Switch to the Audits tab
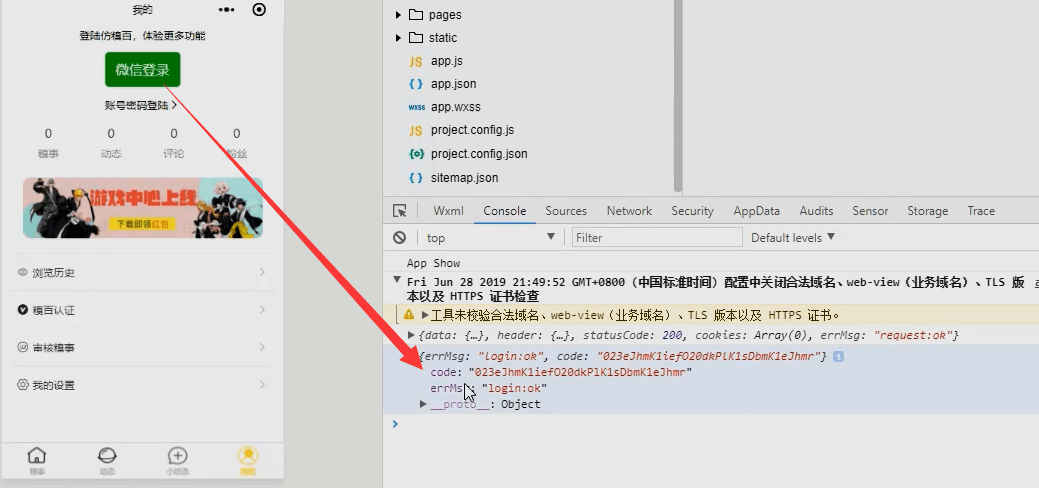The image size is (1039, 488). [816, 211]
